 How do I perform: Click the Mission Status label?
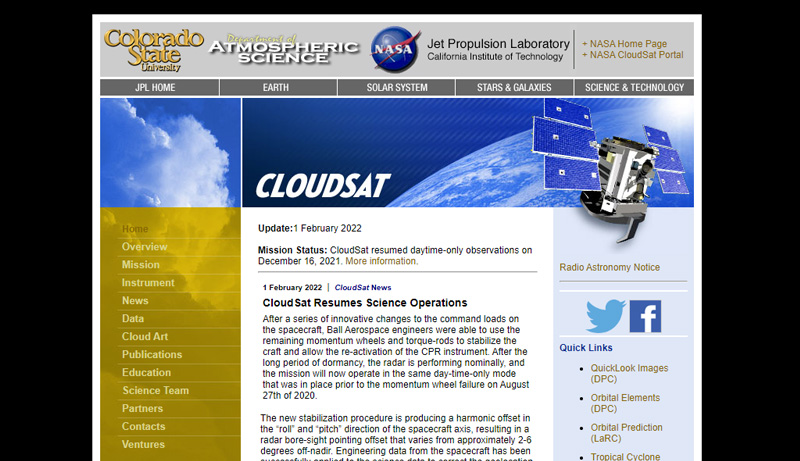coord(292,250)
